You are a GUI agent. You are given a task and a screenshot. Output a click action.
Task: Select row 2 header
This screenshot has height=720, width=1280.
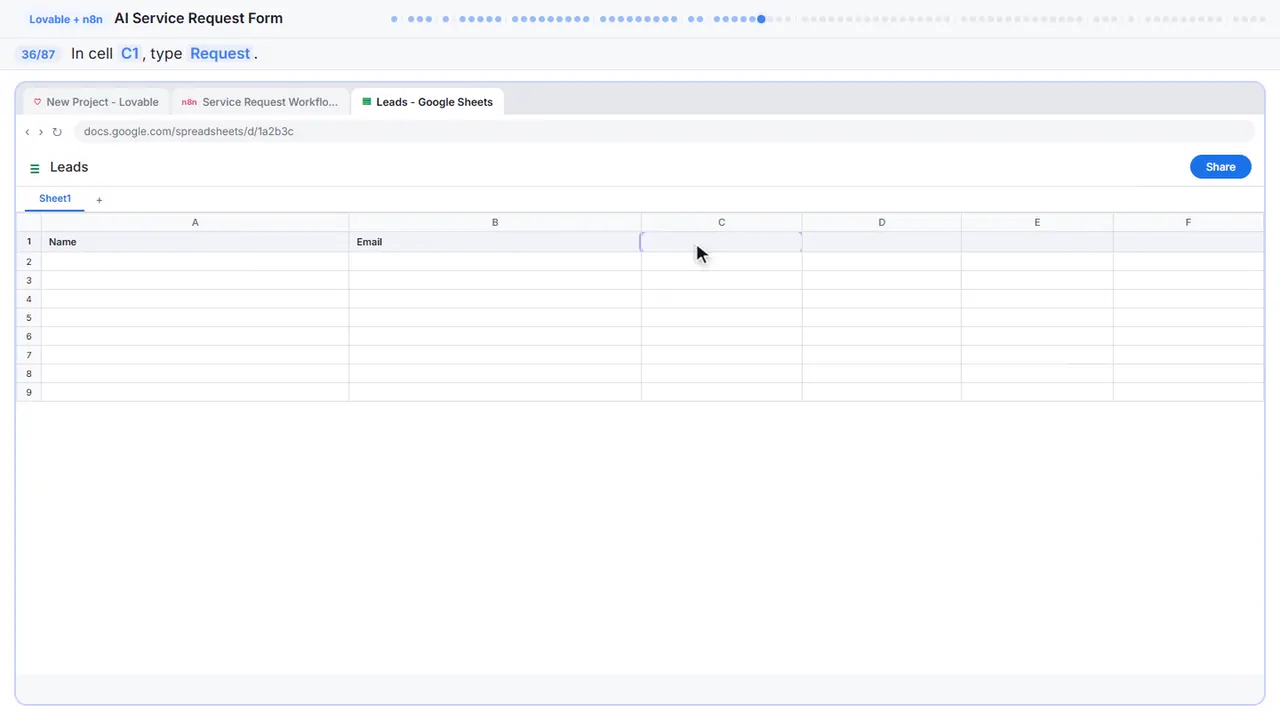click(29, 262)
